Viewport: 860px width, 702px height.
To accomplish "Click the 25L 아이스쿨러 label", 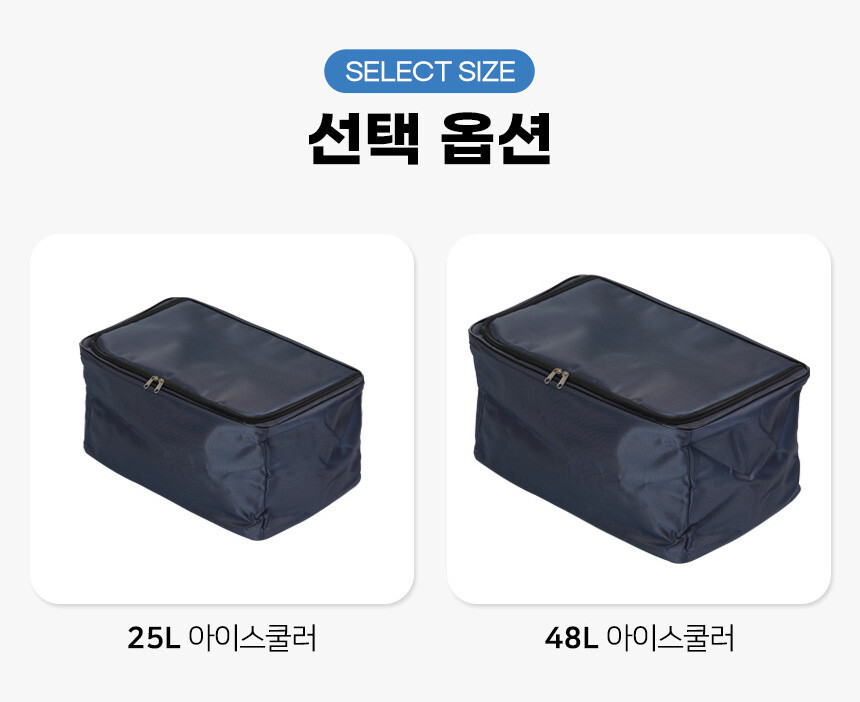I will tap(222, 637).
